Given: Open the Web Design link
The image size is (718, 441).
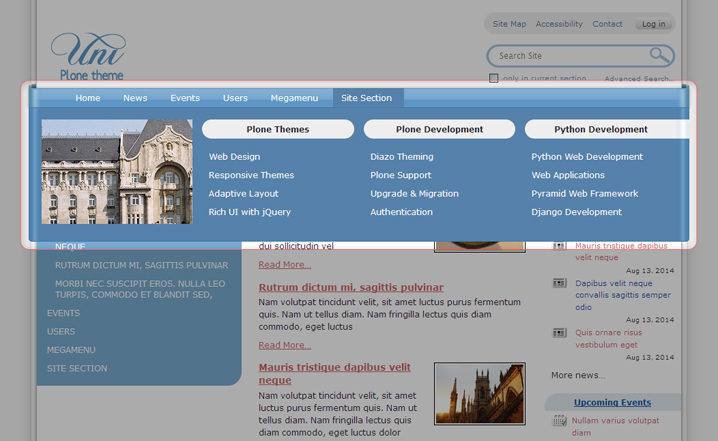Looking at the screenshot, I should pos(234,157).
